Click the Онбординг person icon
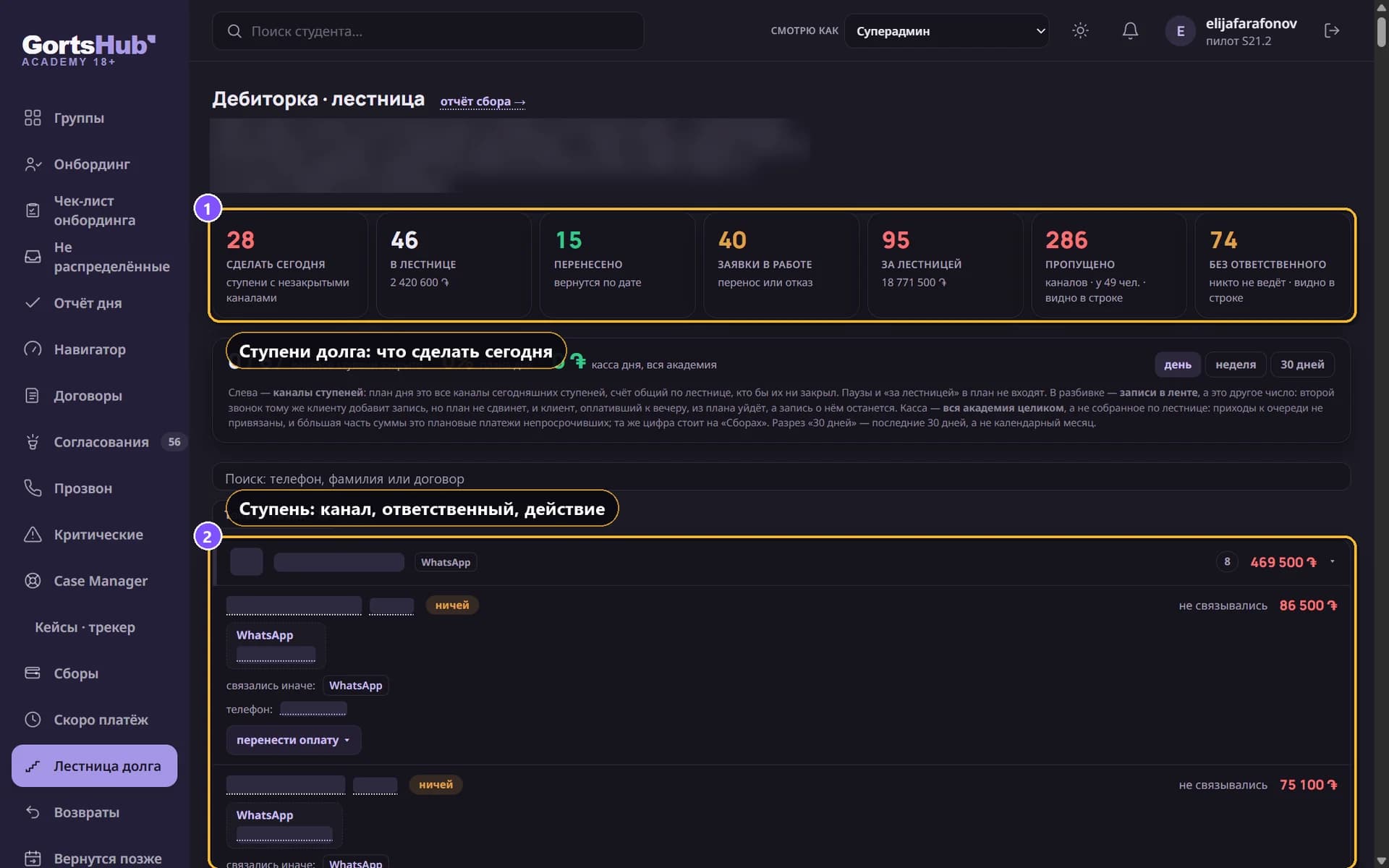1389x868 pixels. point(33,164)
